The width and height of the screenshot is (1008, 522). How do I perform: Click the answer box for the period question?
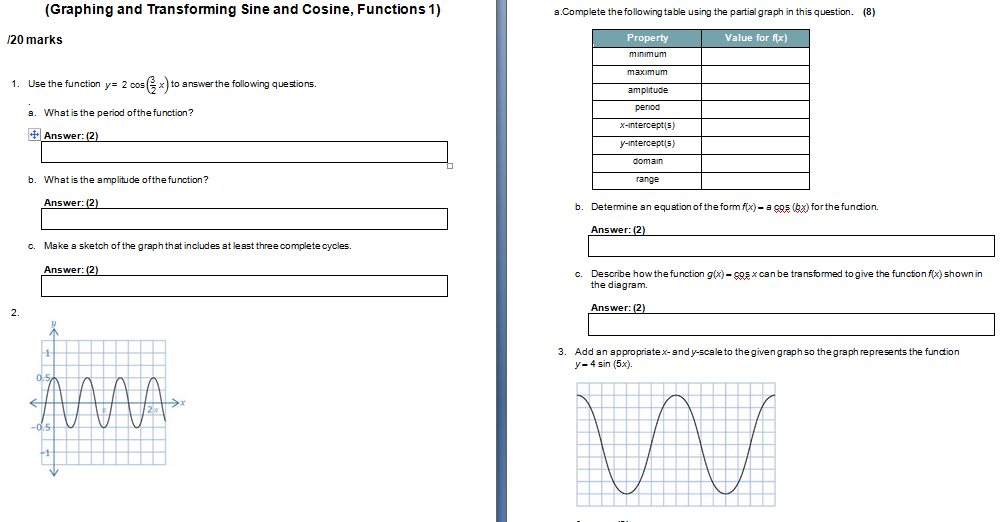tap(244, 152)
